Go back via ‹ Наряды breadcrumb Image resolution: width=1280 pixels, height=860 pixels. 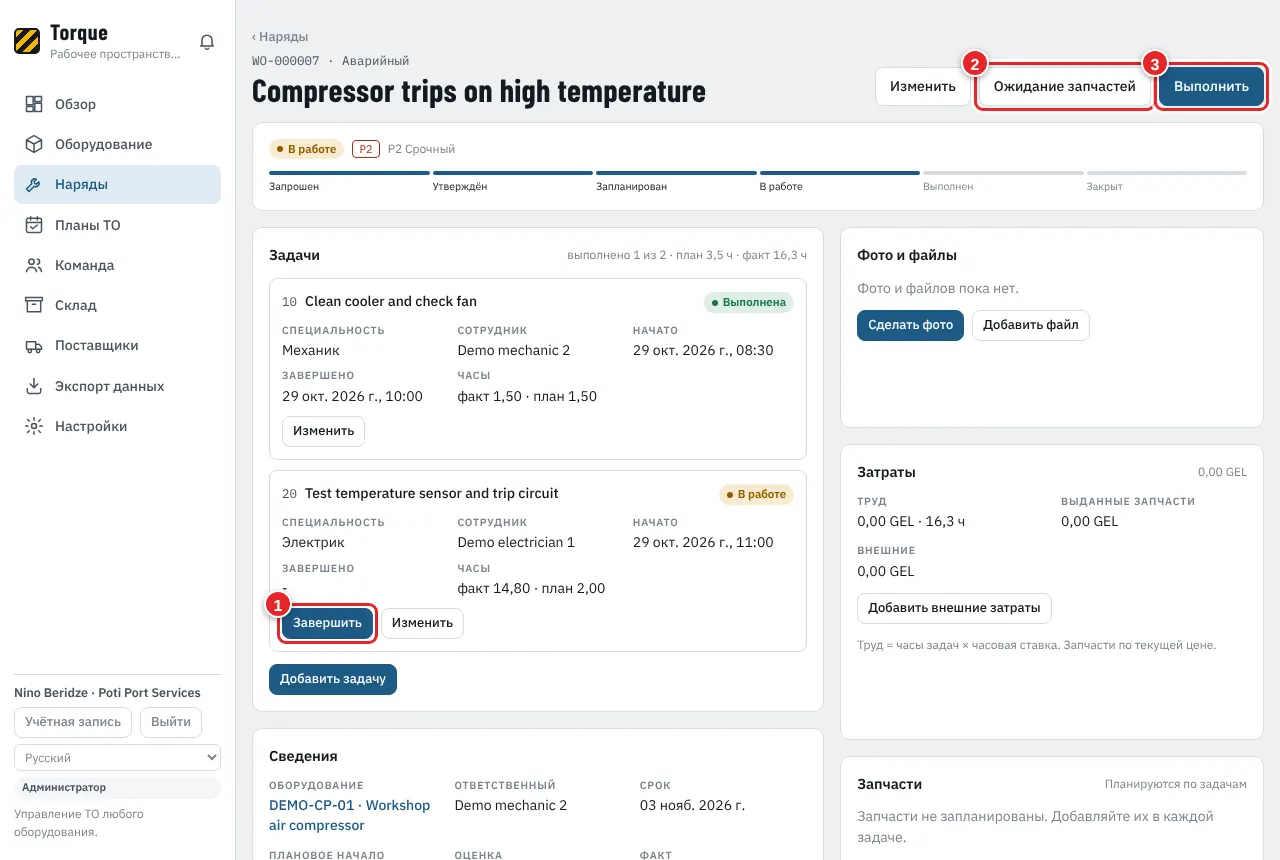(x=280, y=37)
